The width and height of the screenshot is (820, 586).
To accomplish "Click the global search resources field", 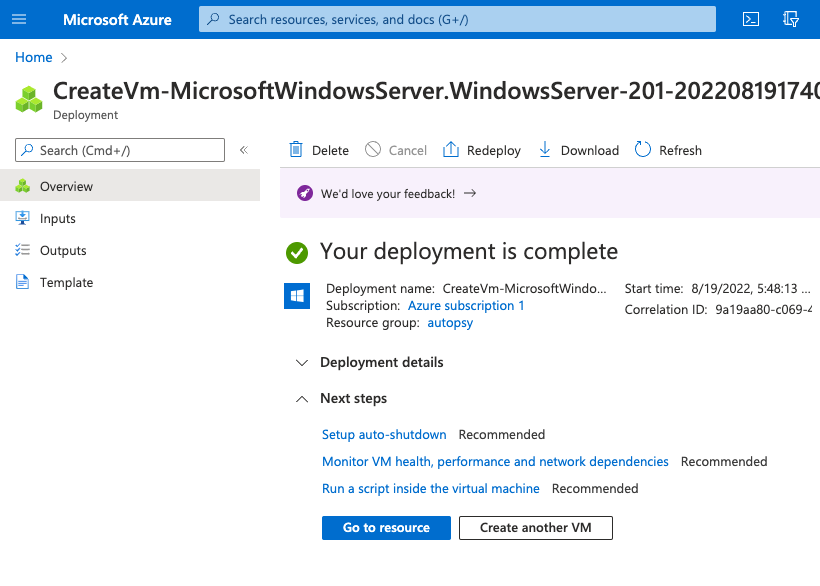I will [x=458, y=19].
